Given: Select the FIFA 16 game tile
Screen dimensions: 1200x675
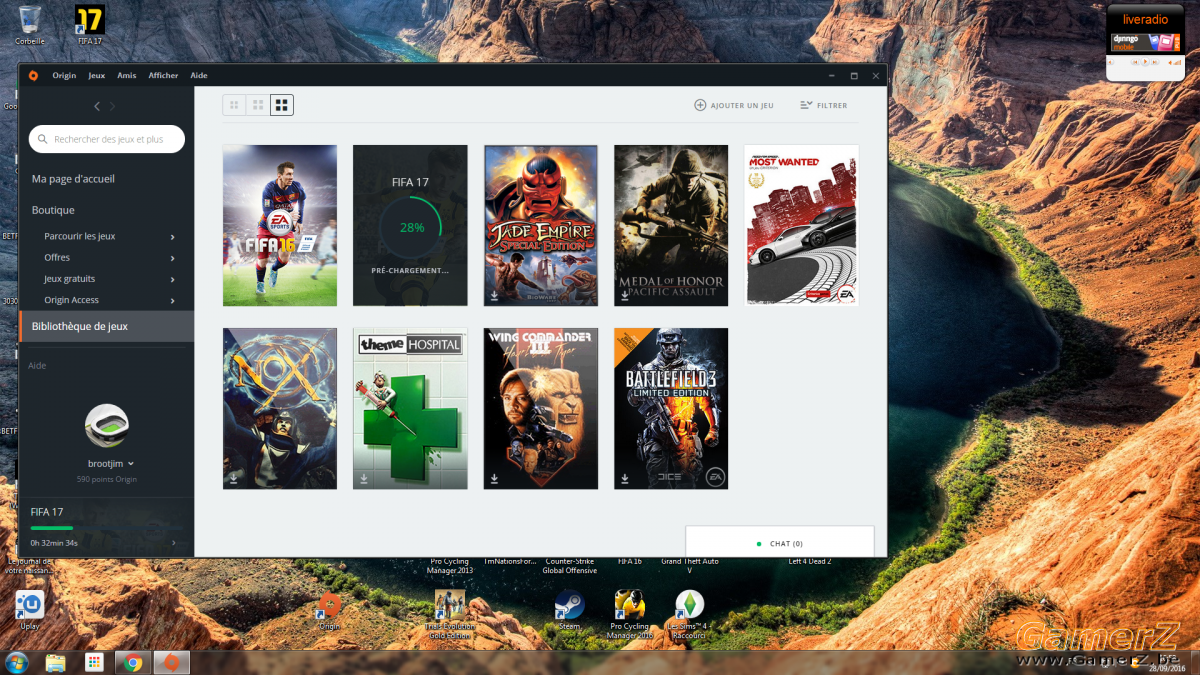Looking at the screenshot, I should 280,225.
